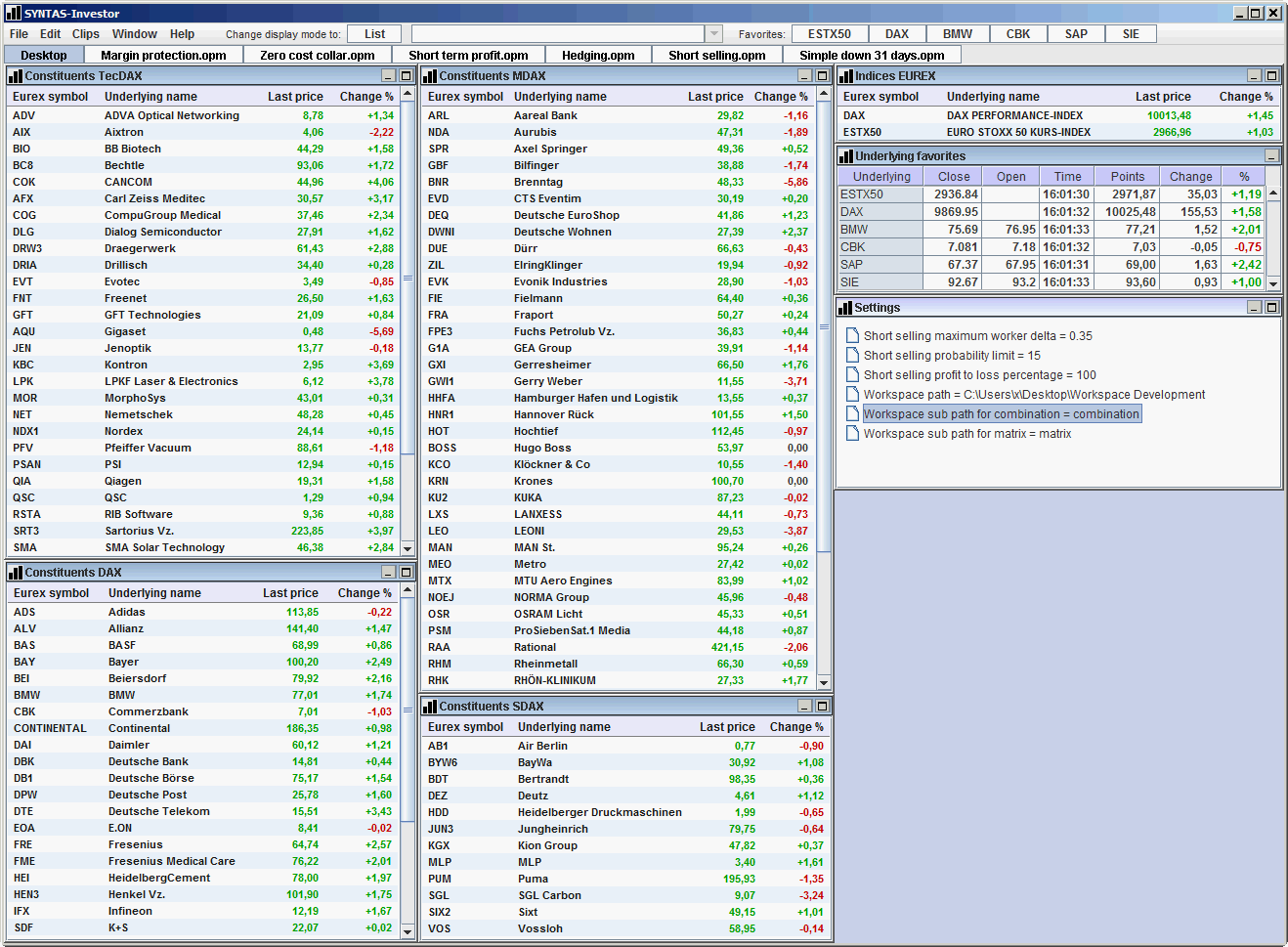Minimize the Indices EUREX panel

(1255, 76)
